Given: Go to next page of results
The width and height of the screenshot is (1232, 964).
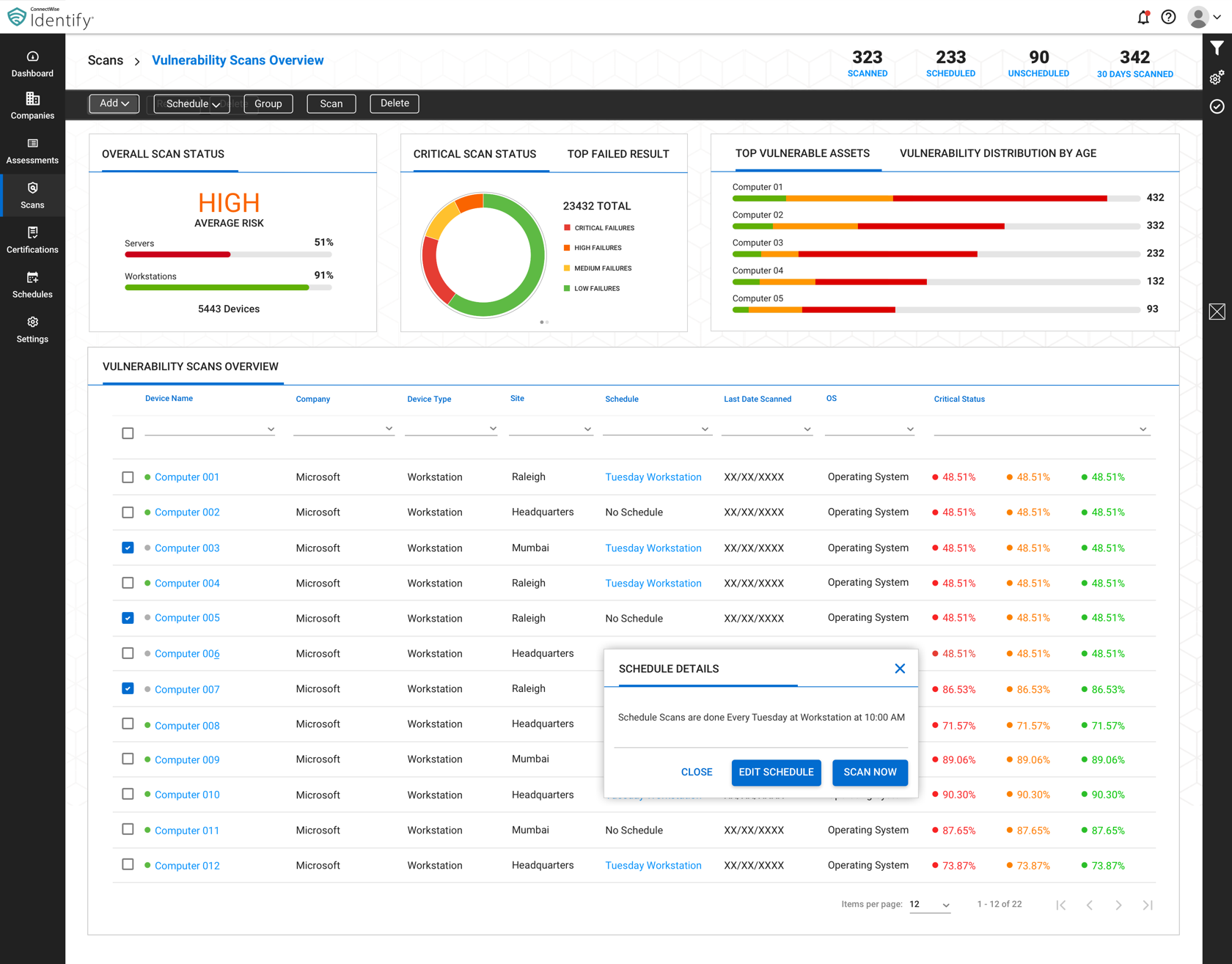Looking at the screenshot, I should (x=1118, y=905).
